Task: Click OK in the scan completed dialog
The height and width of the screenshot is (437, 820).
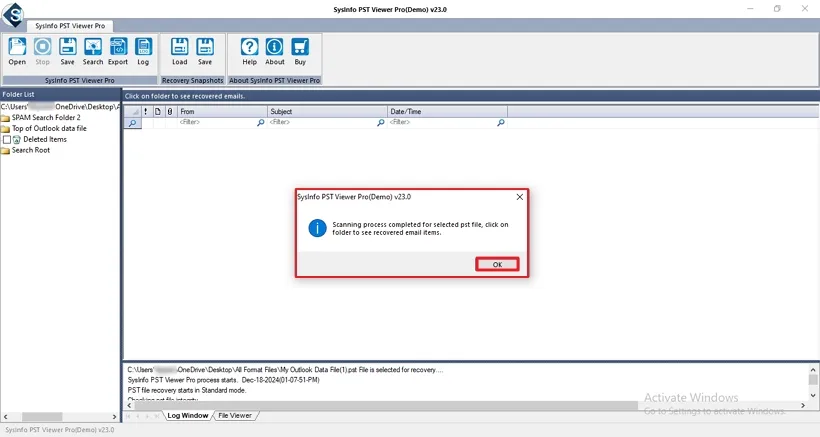Action: [x=497, y=264]
